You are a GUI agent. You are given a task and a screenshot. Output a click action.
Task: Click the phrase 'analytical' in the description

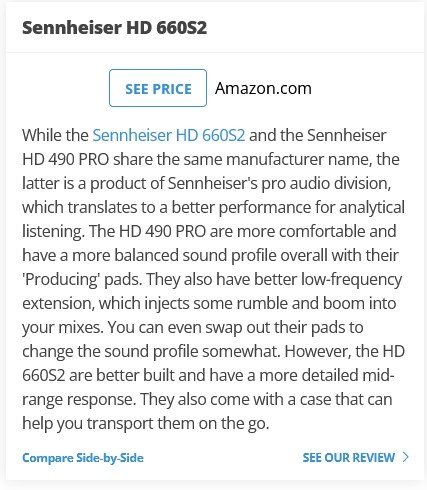pos(372,207)
